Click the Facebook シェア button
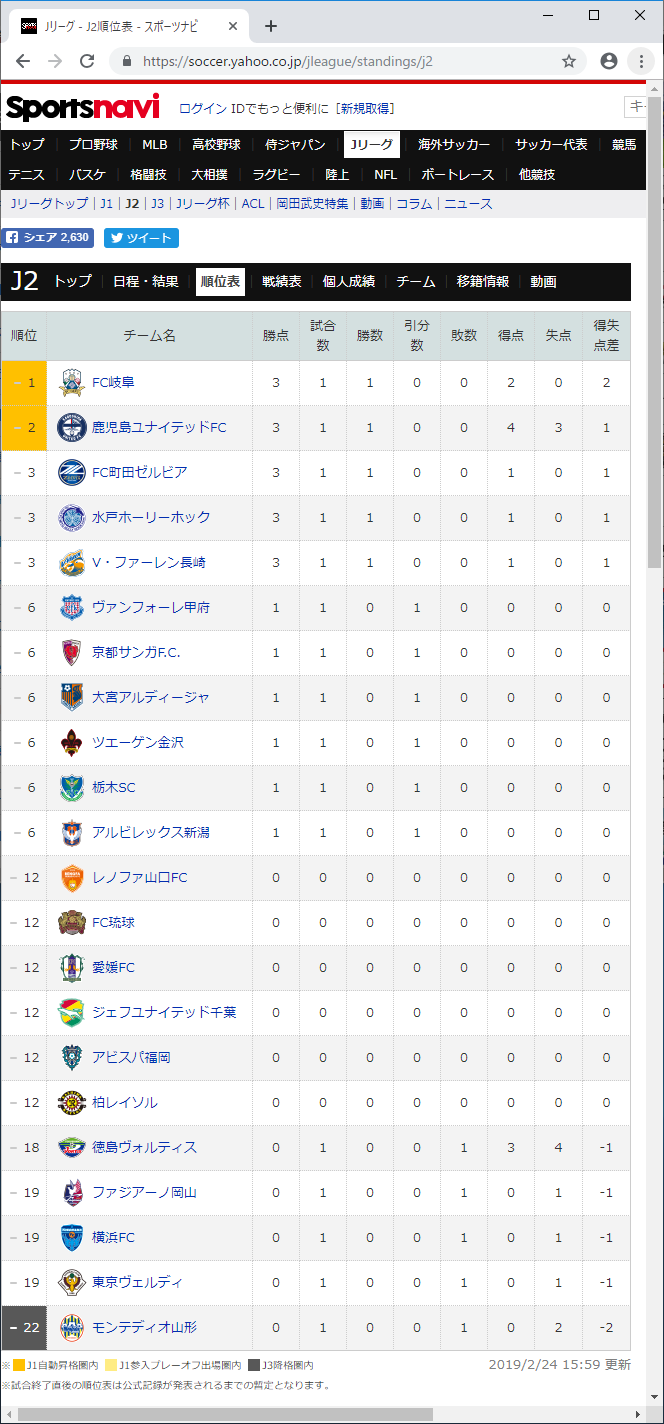The width and height of the screenshot is (664, 1424). [49, 238]
